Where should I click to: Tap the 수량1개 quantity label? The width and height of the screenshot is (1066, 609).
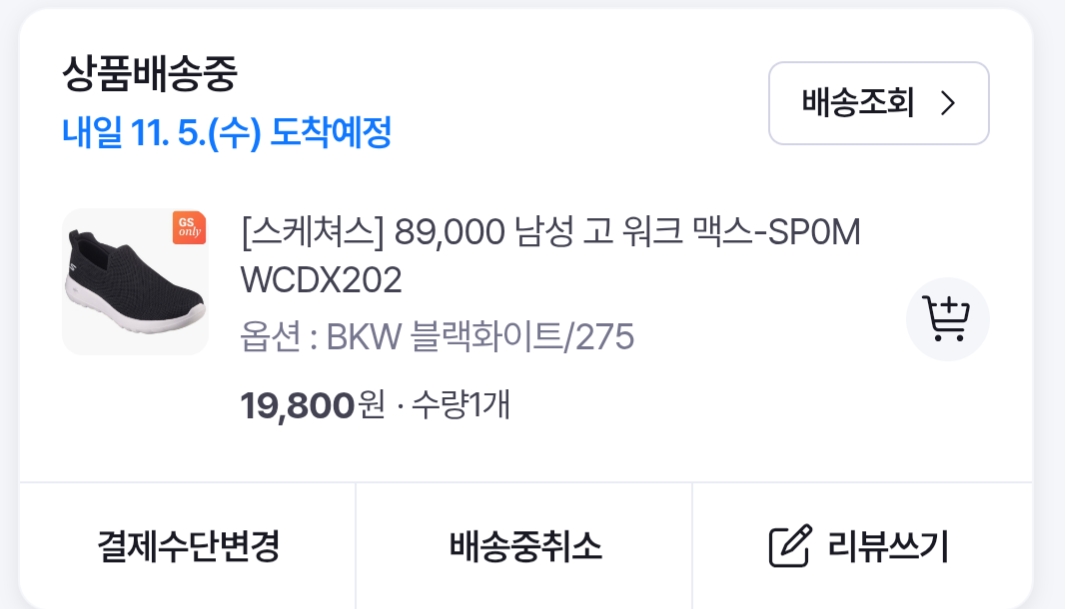[x=460, y=405]
